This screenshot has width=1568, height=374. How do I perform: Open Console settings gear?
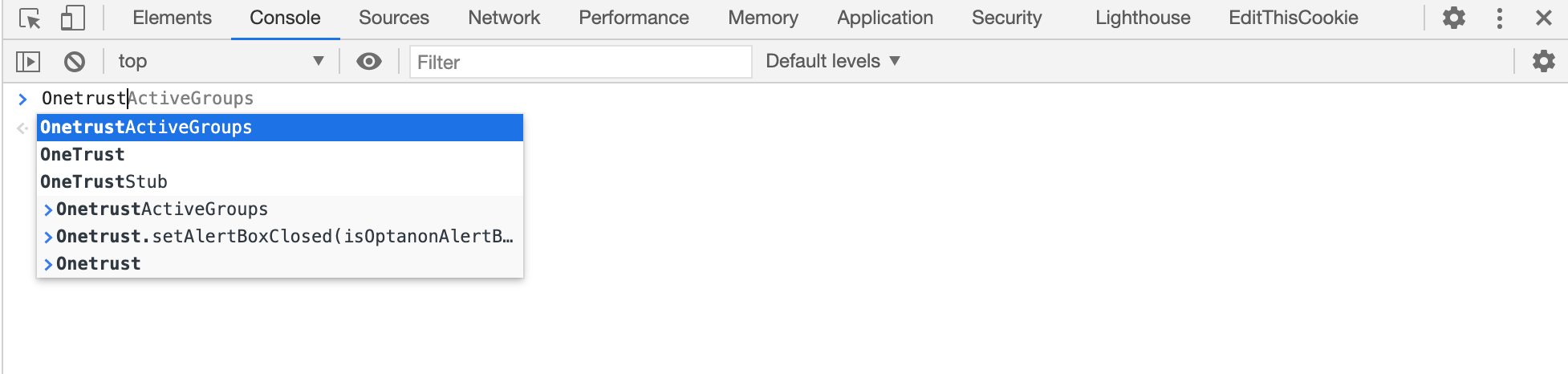tap(1543, 61)
